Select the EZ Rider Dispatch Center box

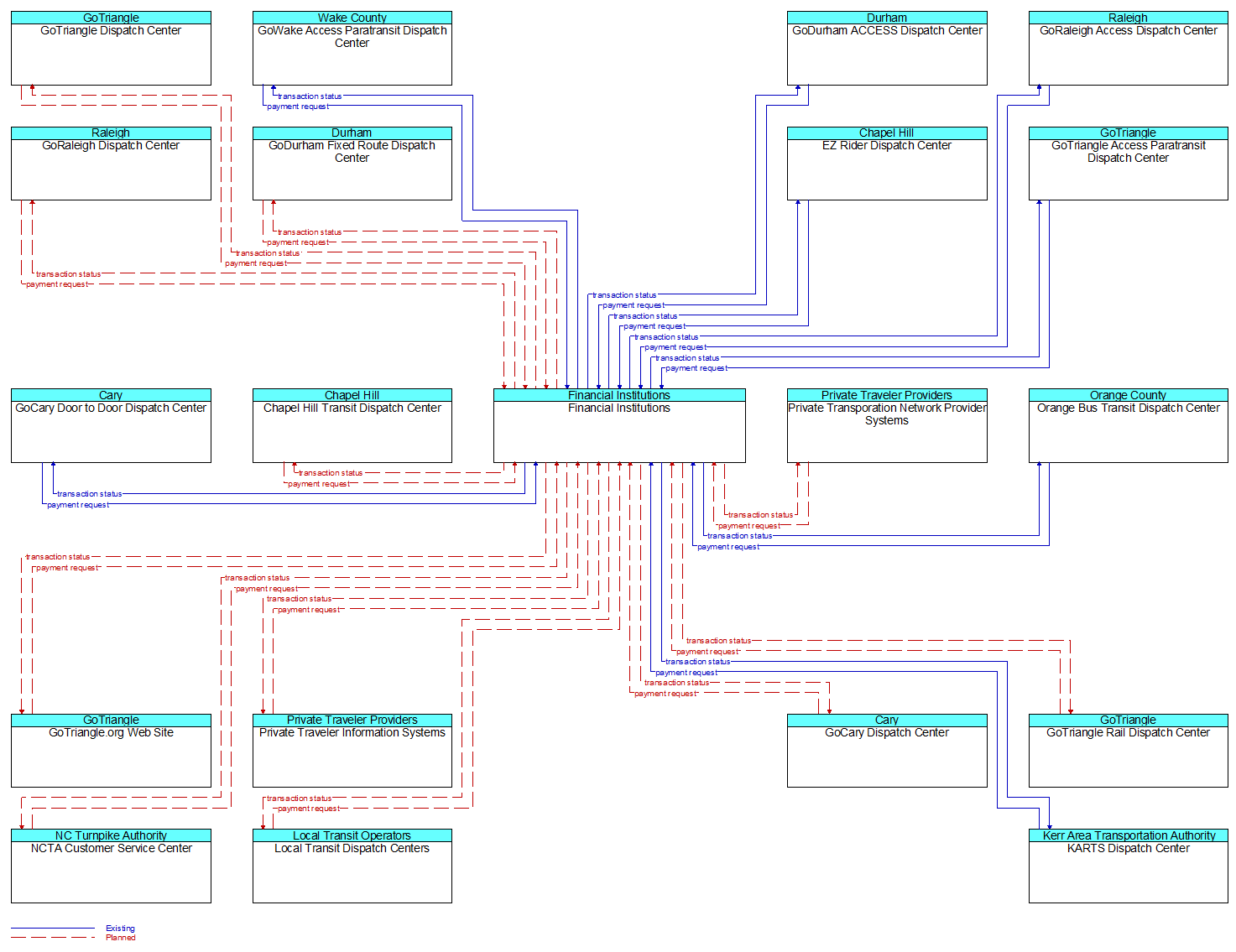click(x=887, y=164)
